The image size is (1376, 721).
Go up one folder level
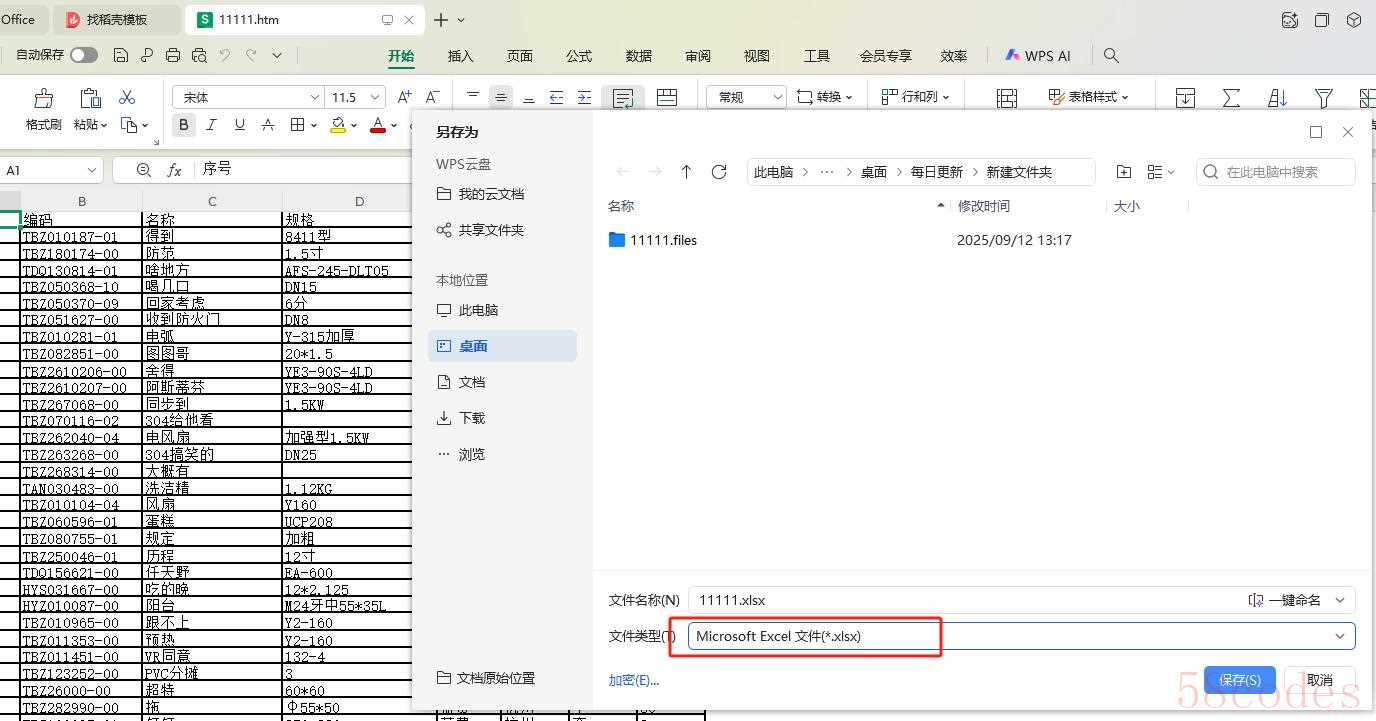tap(686, 172)
